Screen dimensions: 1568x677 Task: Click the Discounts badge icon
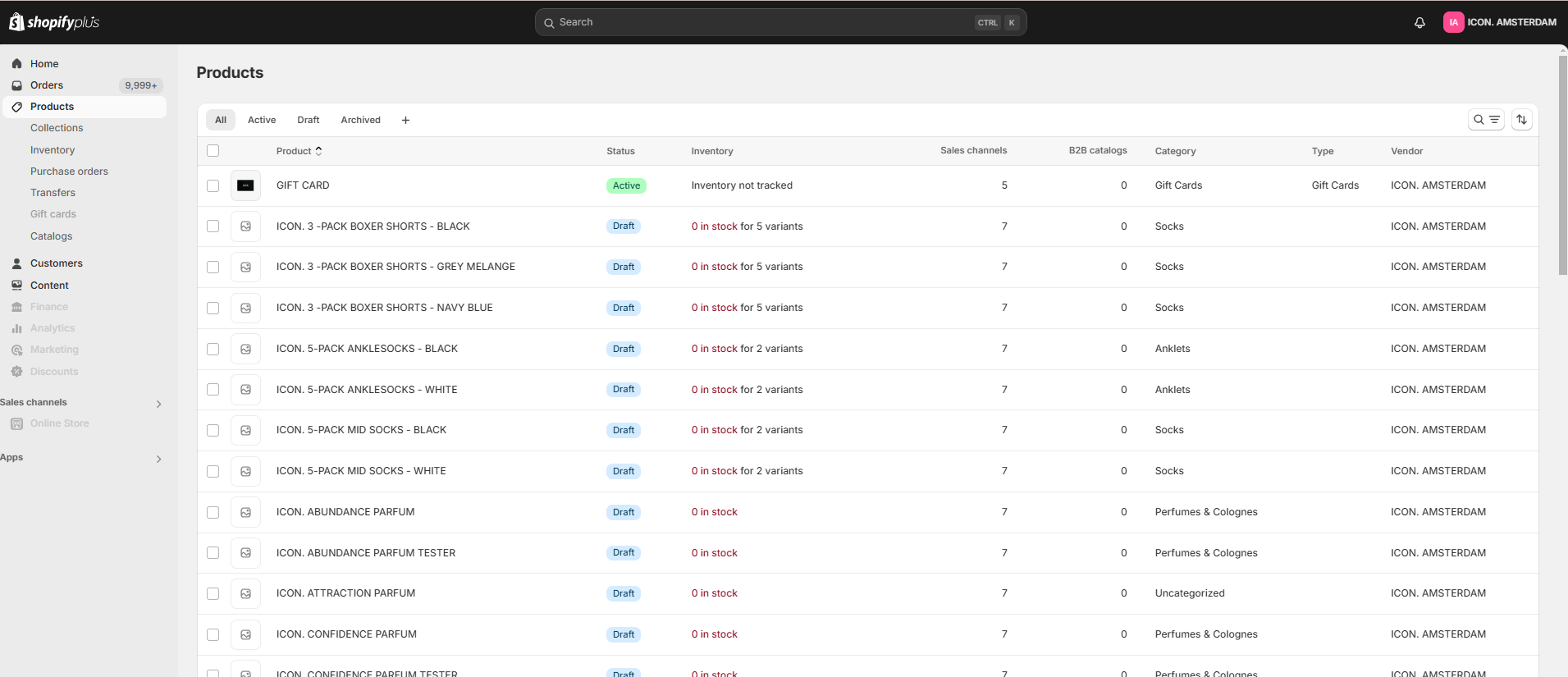click(x=16, y=372)
